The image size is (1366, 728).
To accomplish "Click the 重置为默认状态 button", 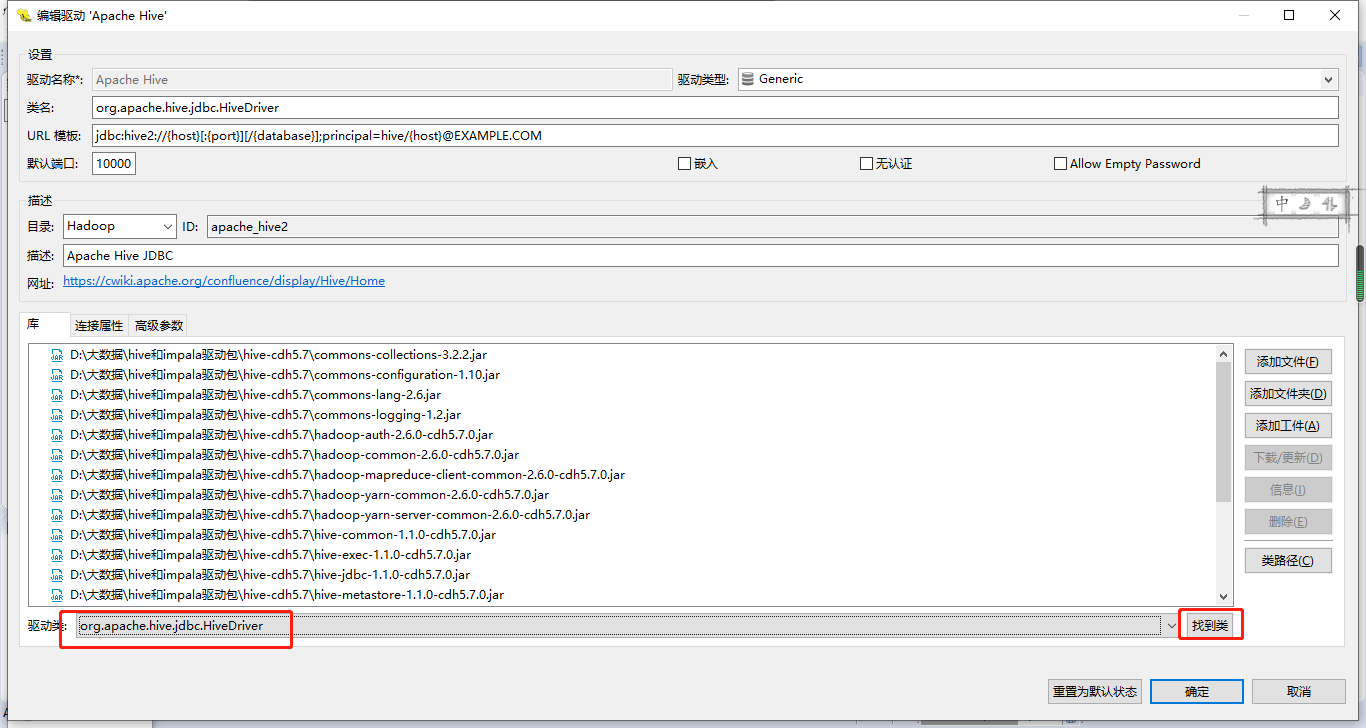I will tap(1095, 691).
